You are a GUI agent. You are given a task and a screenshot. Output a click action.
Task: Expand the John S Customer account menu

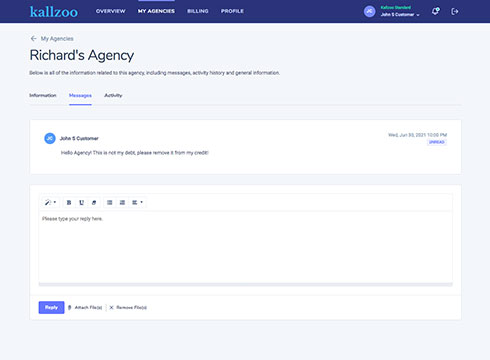pos(400,15)
